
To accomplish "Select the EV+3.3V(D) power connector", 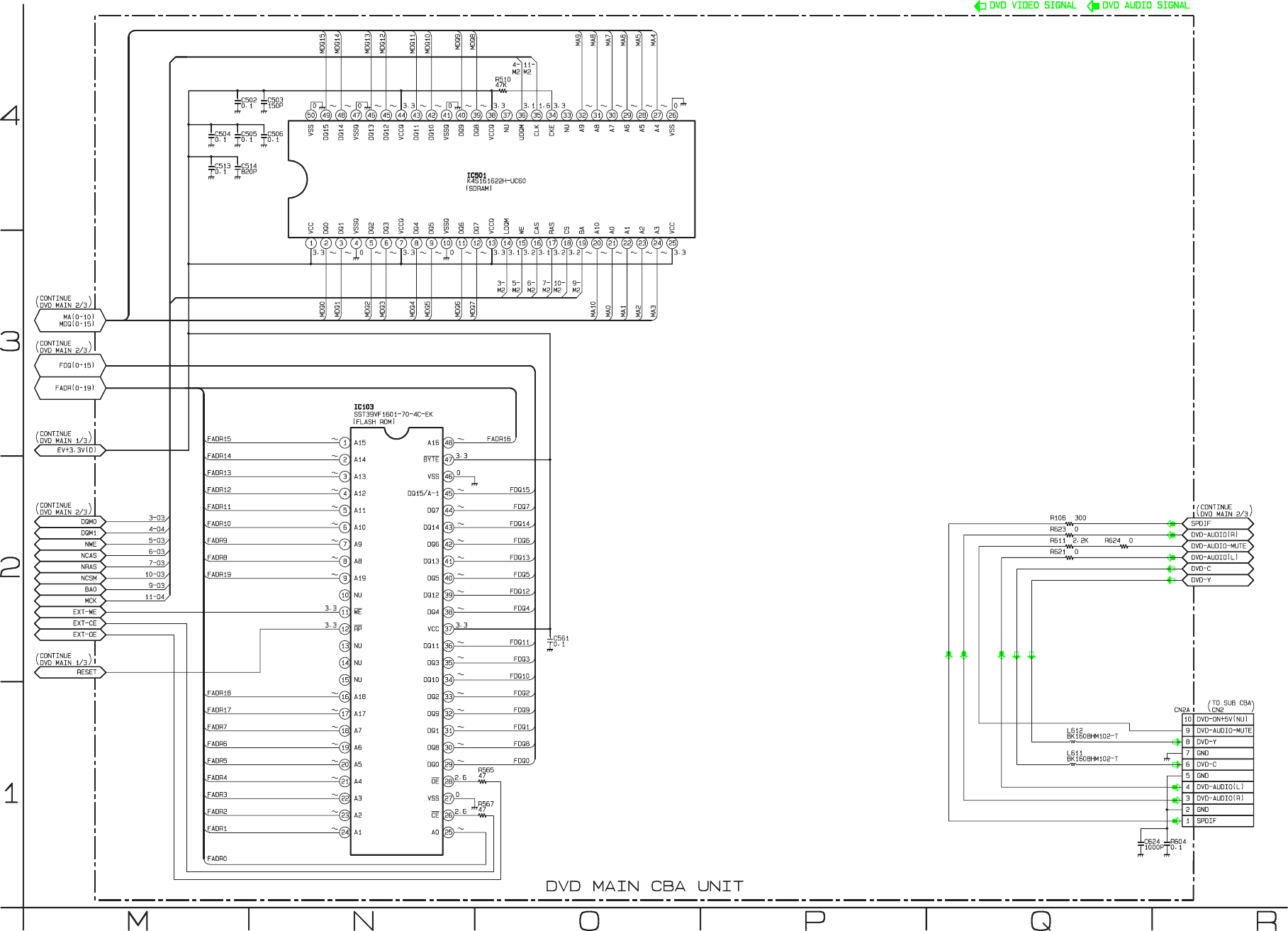I will (69, 450).
